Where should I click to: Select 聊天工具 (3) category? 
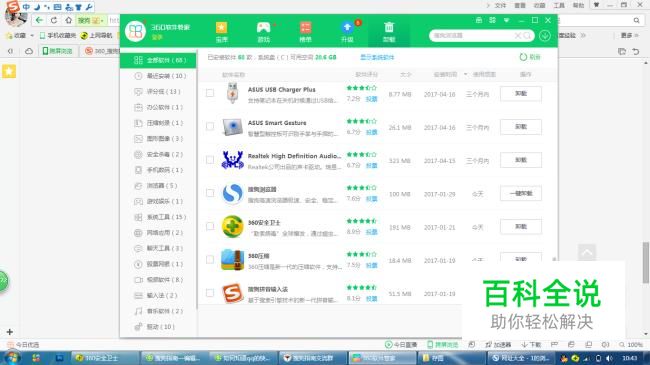pos(158,248)
